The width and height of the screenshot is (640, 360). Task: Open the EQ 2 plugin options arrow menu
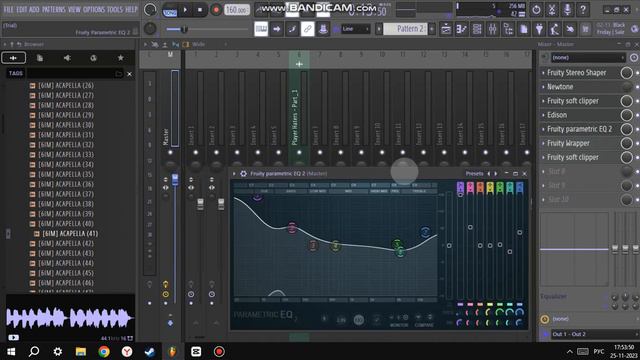(x=234, y=173)
